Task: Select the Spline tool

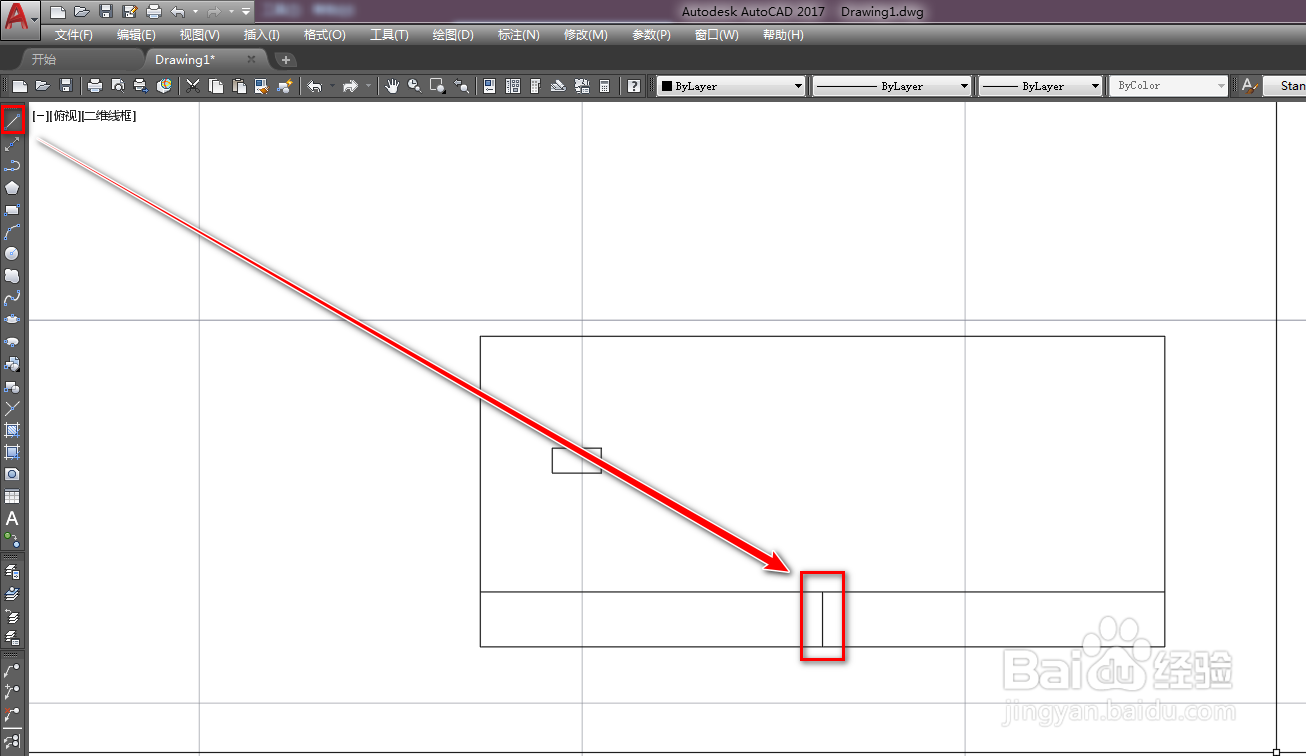Action: (x=12, y=297)
